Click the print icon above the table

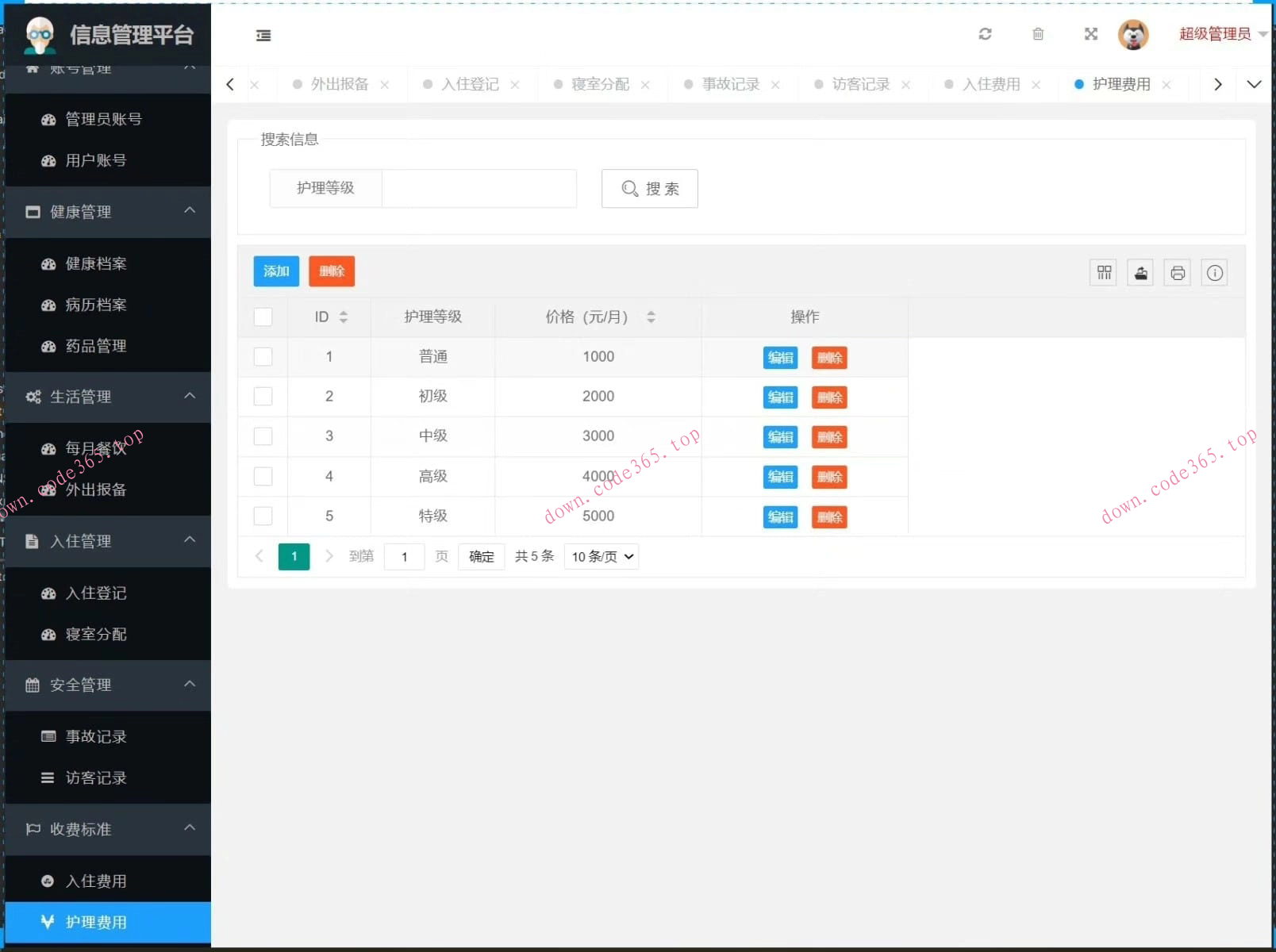1177,272
